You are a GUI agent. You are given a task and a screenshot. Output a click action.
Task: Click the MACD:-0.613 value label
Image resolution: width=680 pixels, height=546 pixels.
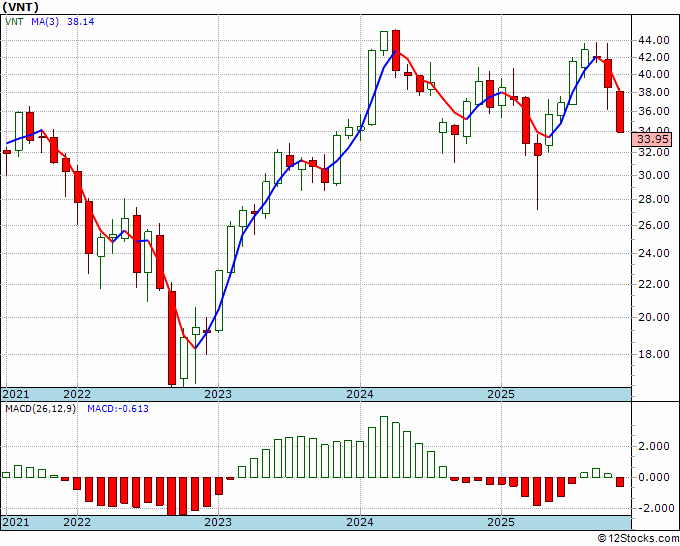click(118, 409)
